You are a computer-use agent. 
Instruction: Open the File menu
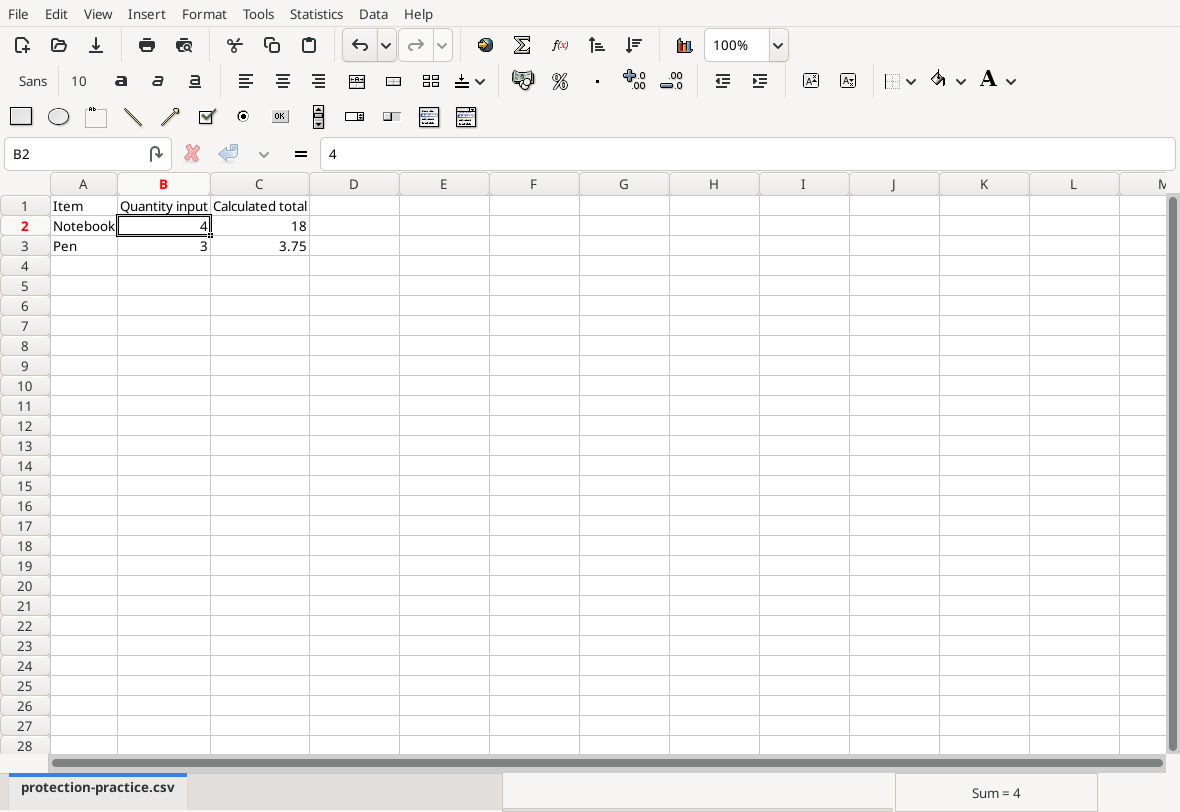point(18,14)
